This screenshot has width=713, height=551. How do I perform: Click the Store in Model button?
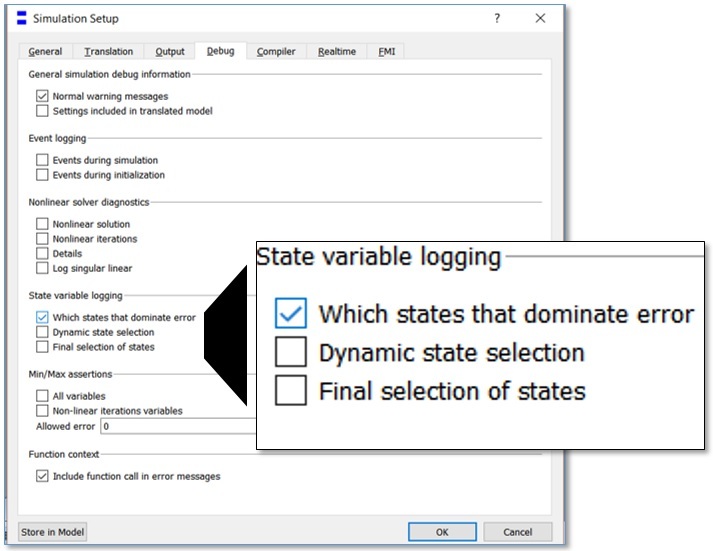coord(52,532)
